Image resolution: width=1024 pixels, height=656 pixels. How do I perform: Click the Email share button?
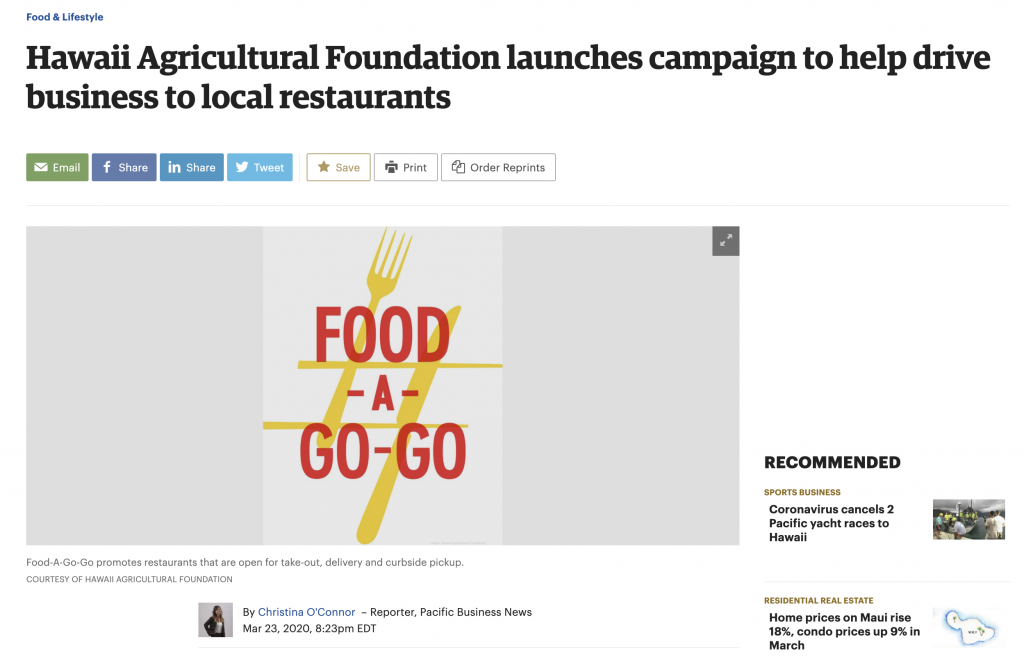57,167
